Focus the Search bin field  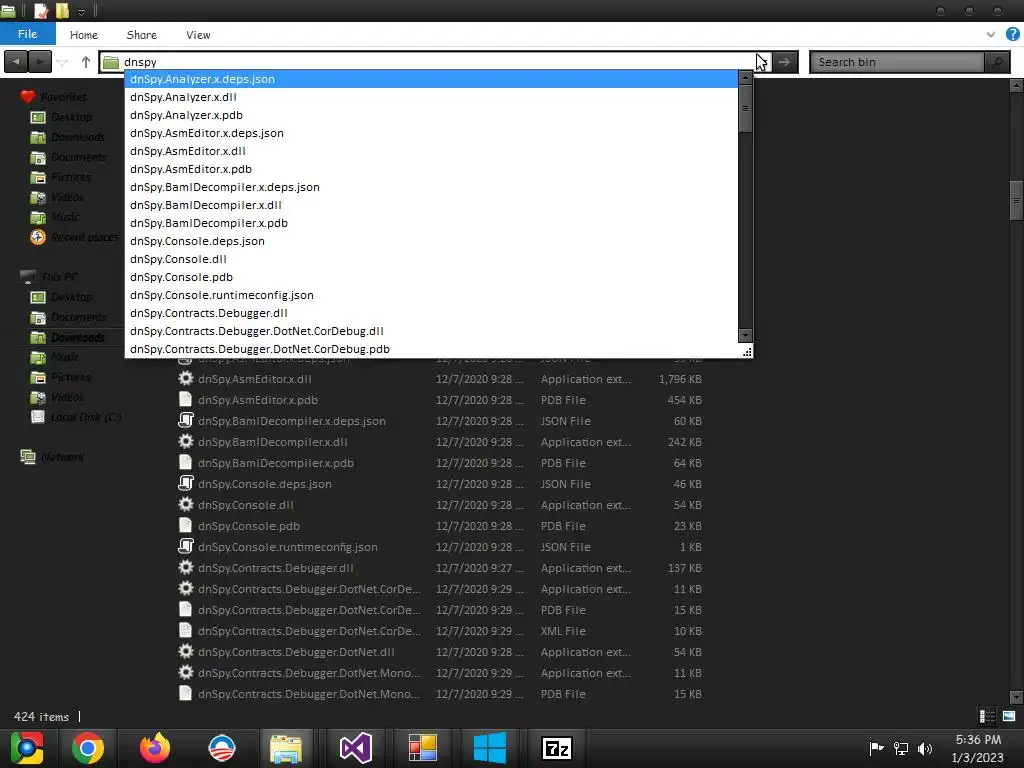[897, 62]
